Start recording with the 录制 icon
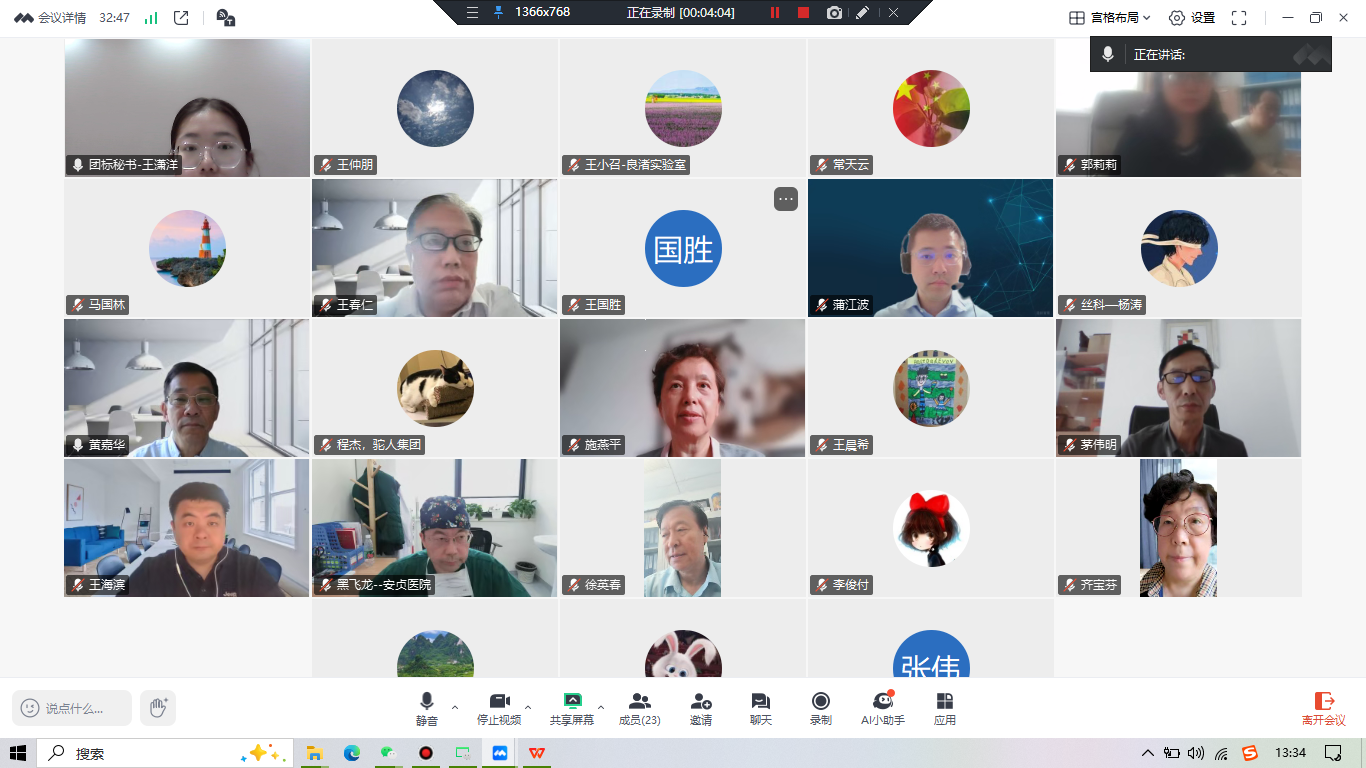 point(820,708)
